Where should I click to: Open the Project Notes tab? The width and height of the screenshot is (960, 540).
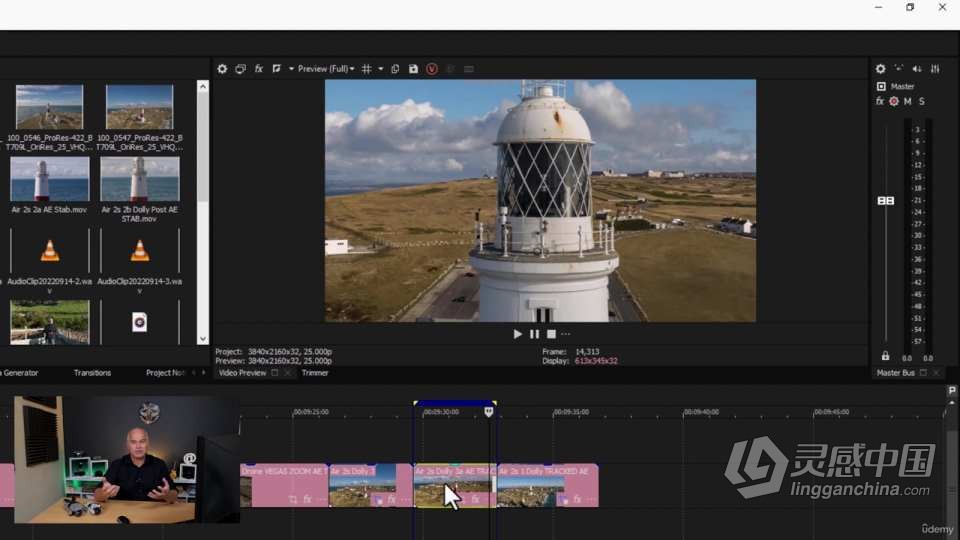point(165,373)
